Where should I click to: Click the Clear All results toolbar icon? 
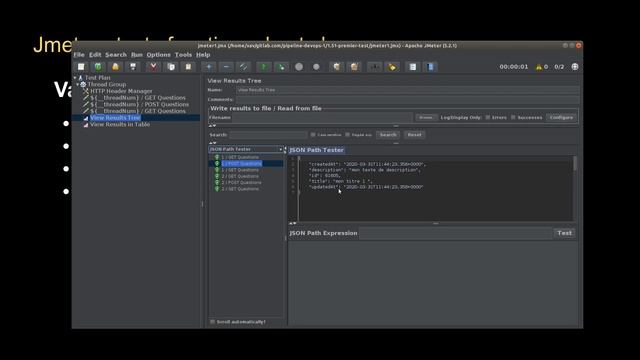click(x=354, y=67)
